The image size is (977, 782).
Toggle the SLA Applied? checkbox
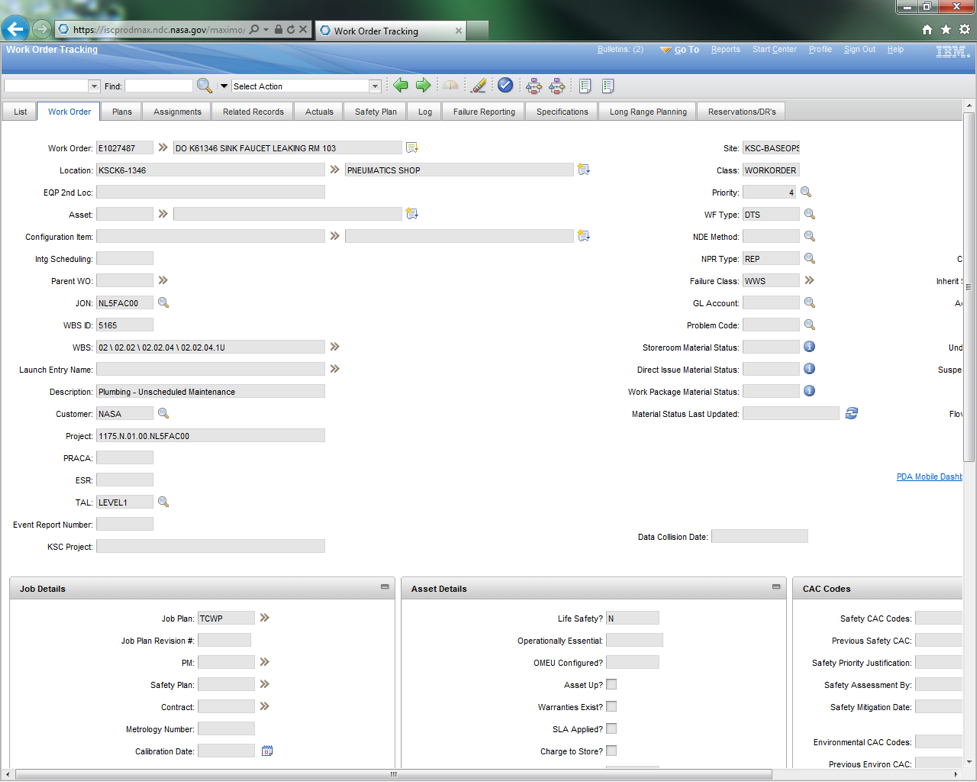point(612,728)
